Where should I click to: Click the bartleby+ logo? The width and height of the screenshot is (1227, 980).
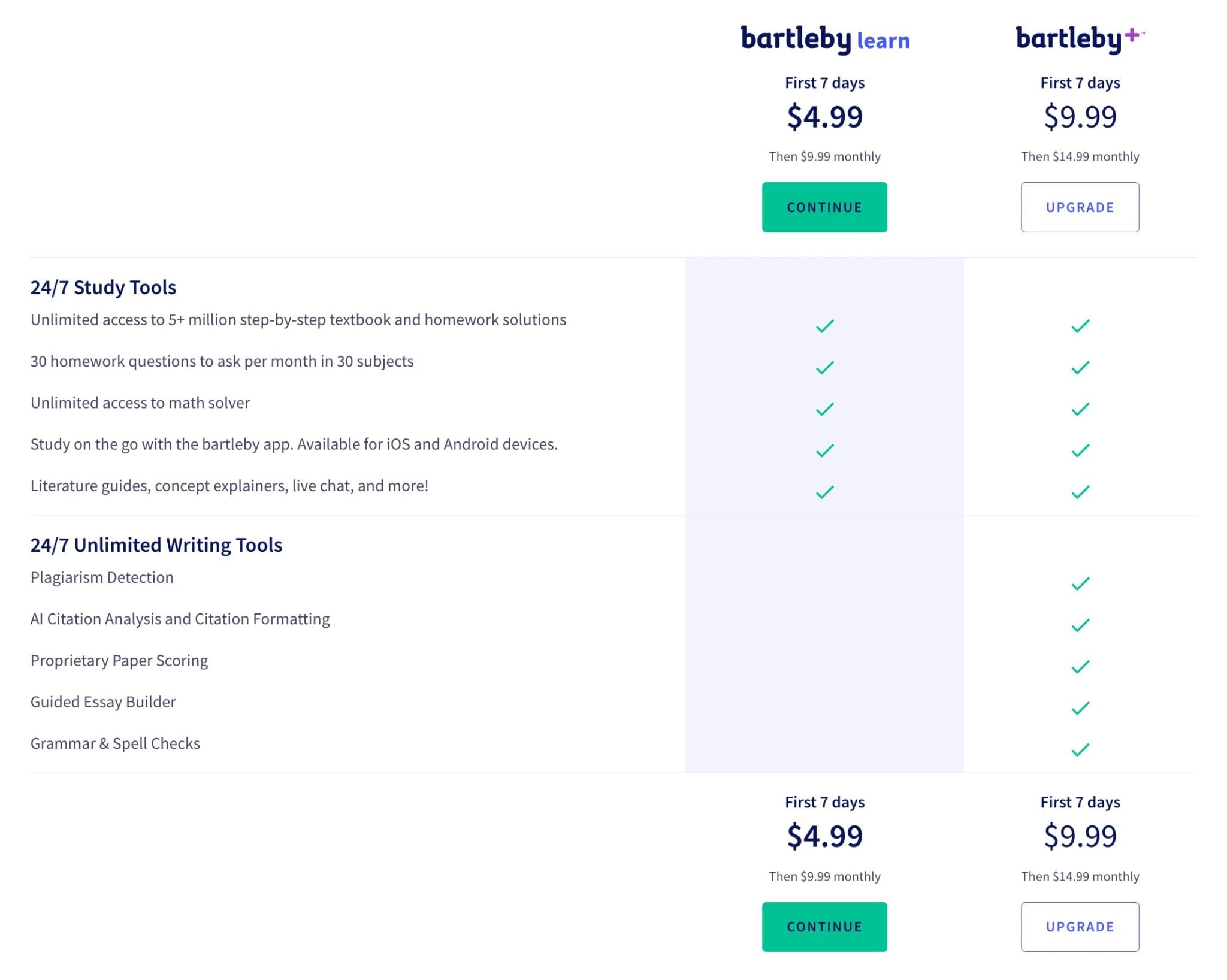tap(1080, 38)
